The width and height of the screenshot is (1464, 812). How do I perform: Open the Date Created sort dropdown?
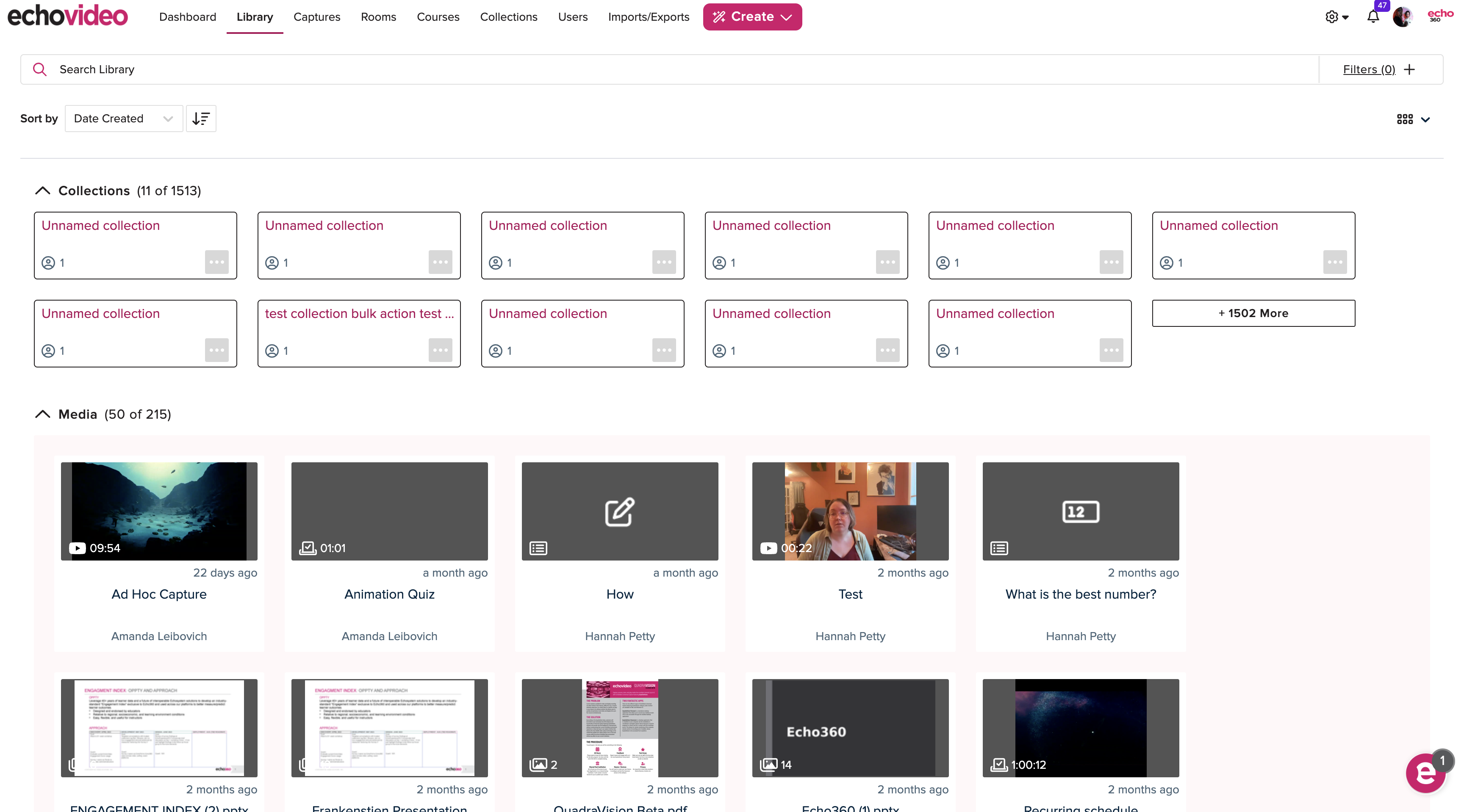coord(123,119)
